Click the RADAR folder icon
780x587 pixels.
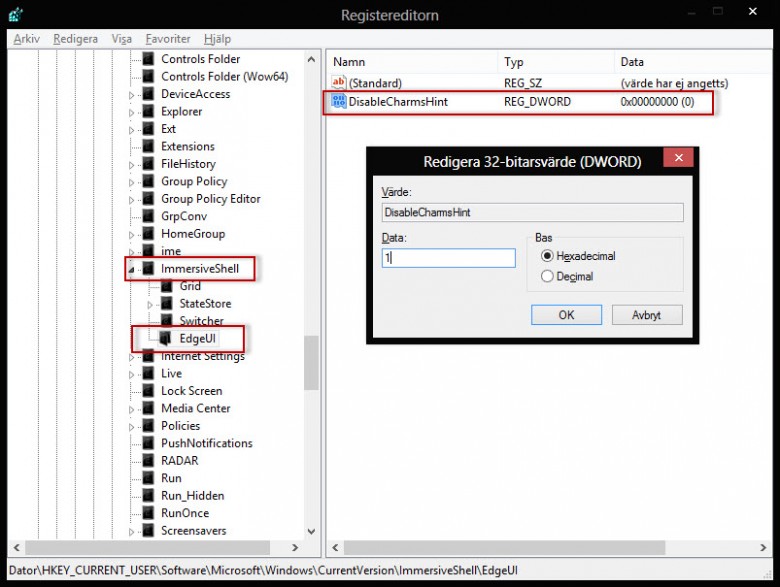coord(149,461)
